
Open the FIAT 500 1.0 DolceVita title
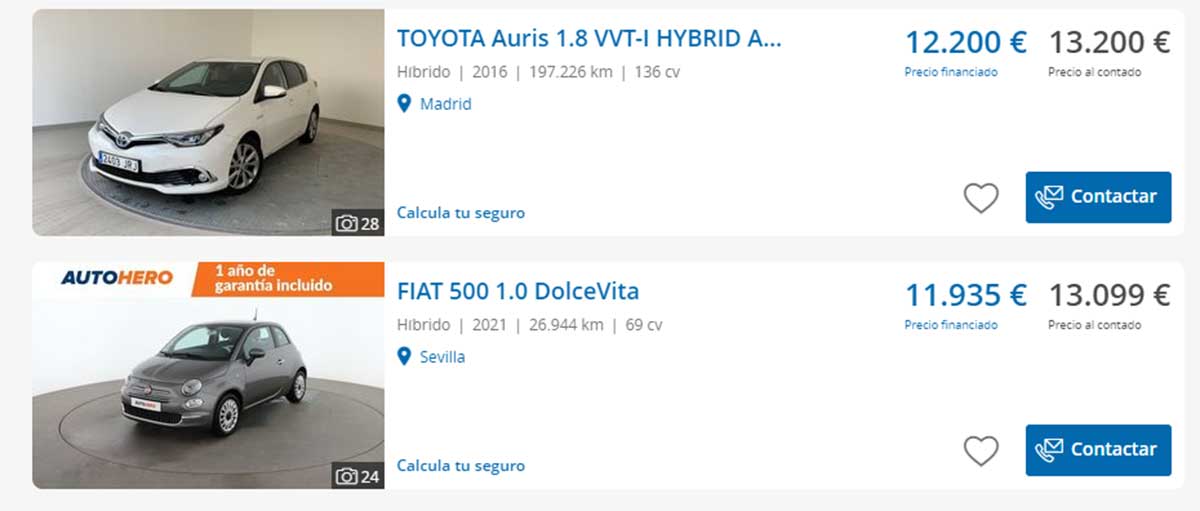[517, 292]
